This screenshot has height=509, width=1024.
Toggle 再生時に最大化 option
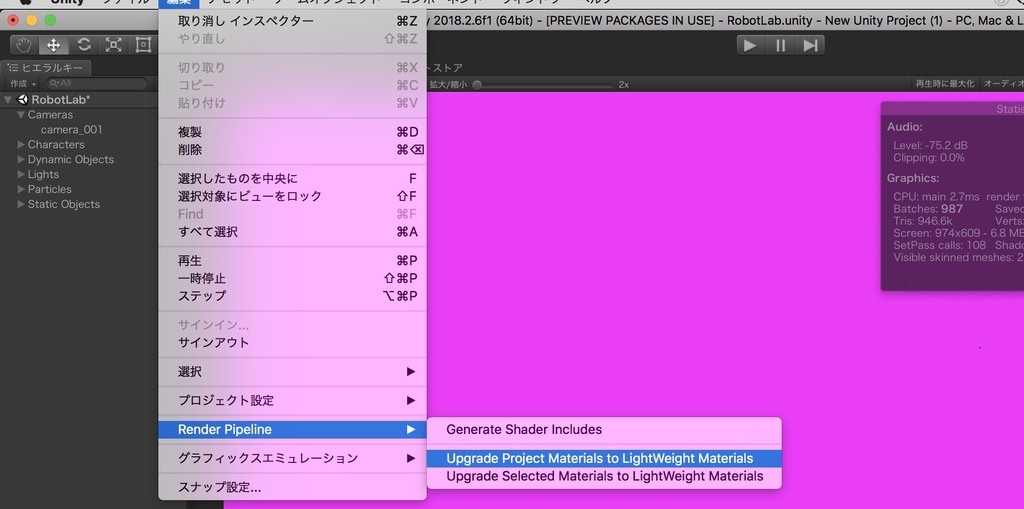coord(944,84)
